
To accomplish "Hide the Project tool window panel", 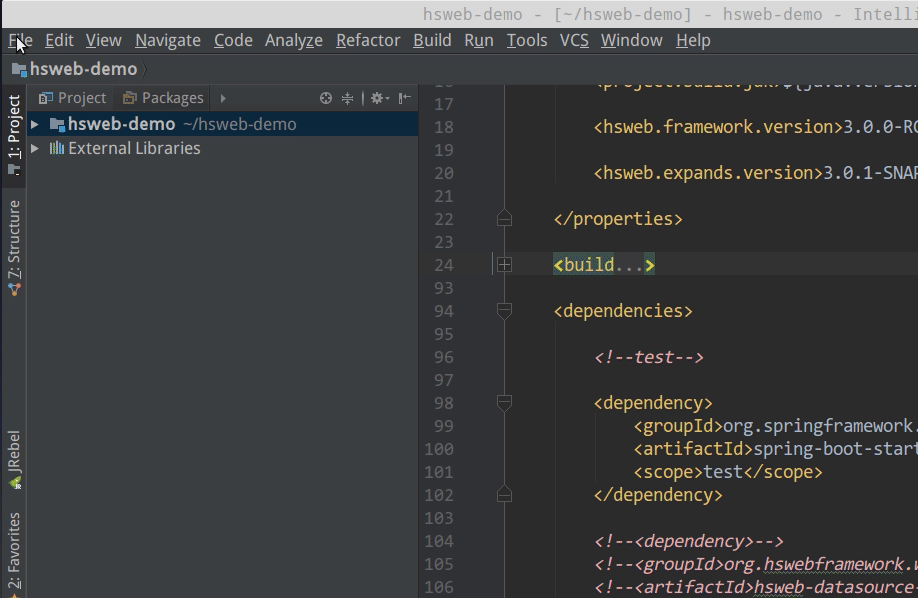I will pyautogui.click(x=405, y=98).
